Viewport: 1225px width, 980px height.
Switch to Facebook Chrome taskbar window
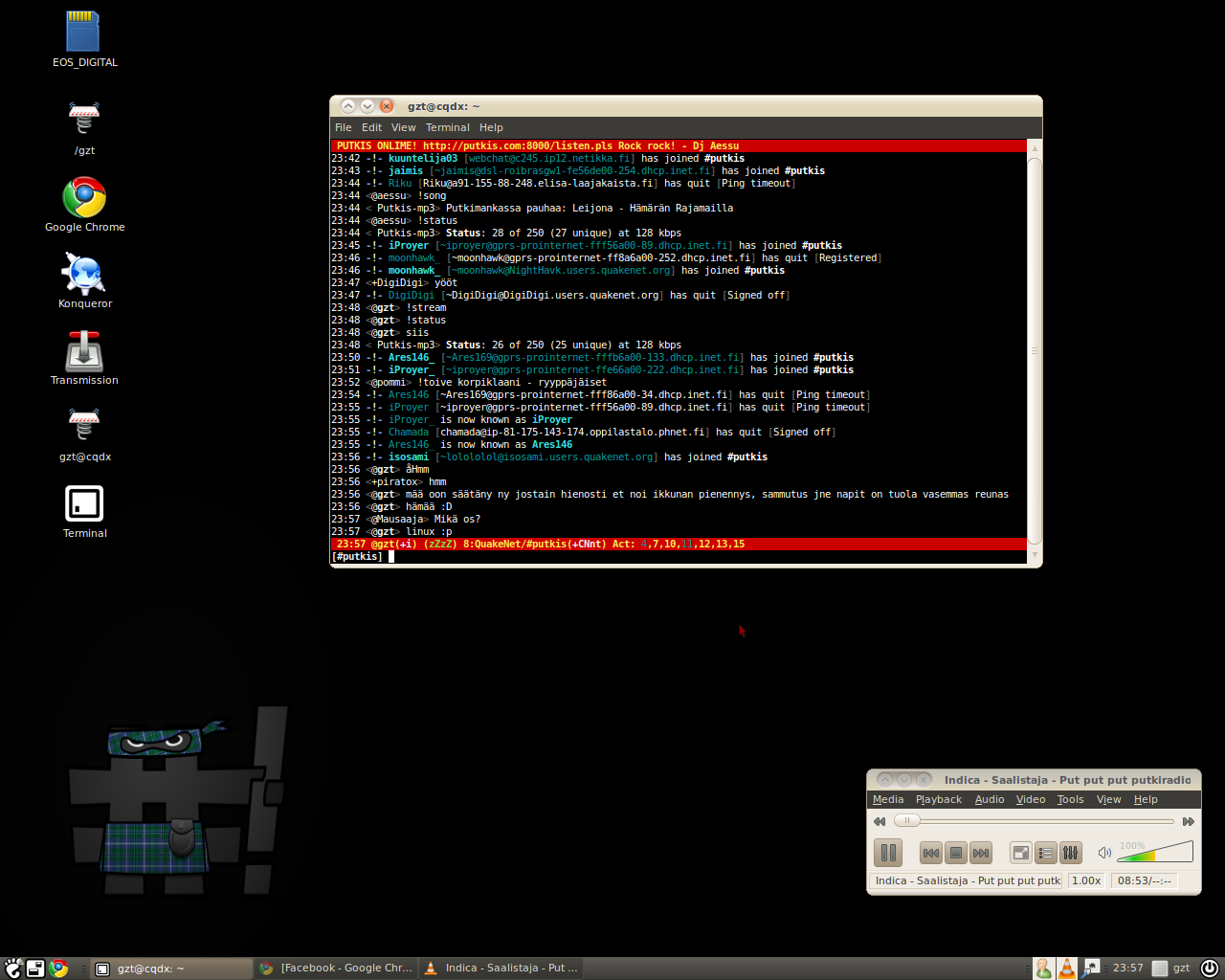[x=336, y=969]
